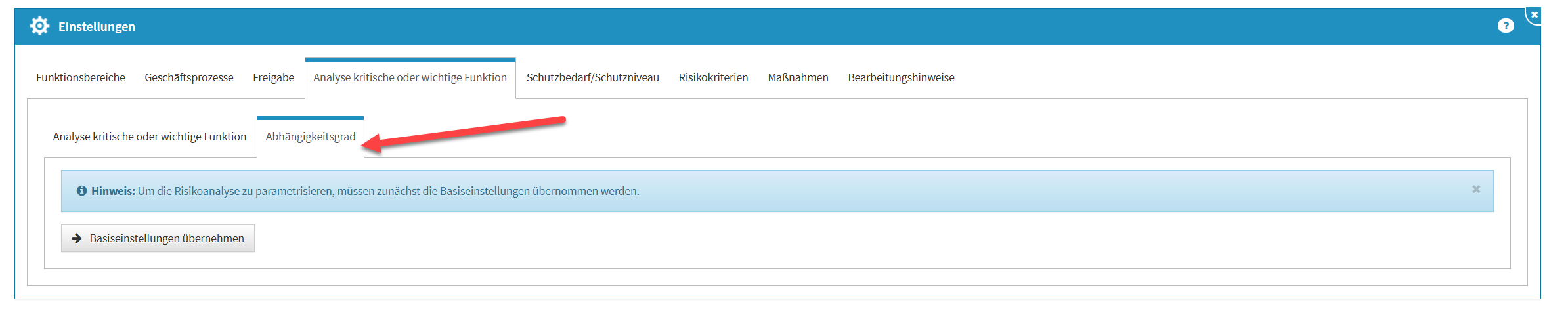1568x336 pixels.
Task: Click the arrow icon on Basiseinstellungen button
Action: [77, 238]
